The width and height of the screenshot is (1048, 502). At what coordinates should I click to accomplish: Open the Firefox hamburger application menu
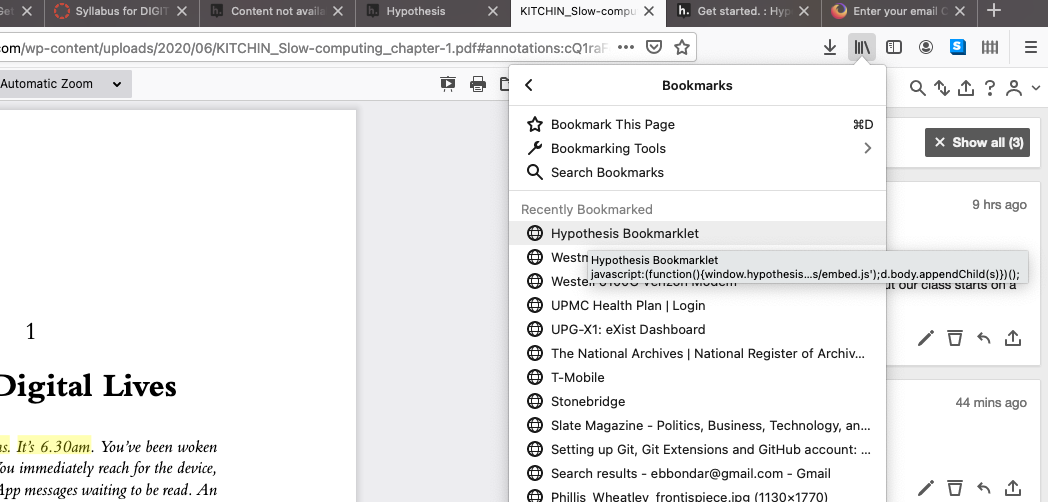point(1031,47)
